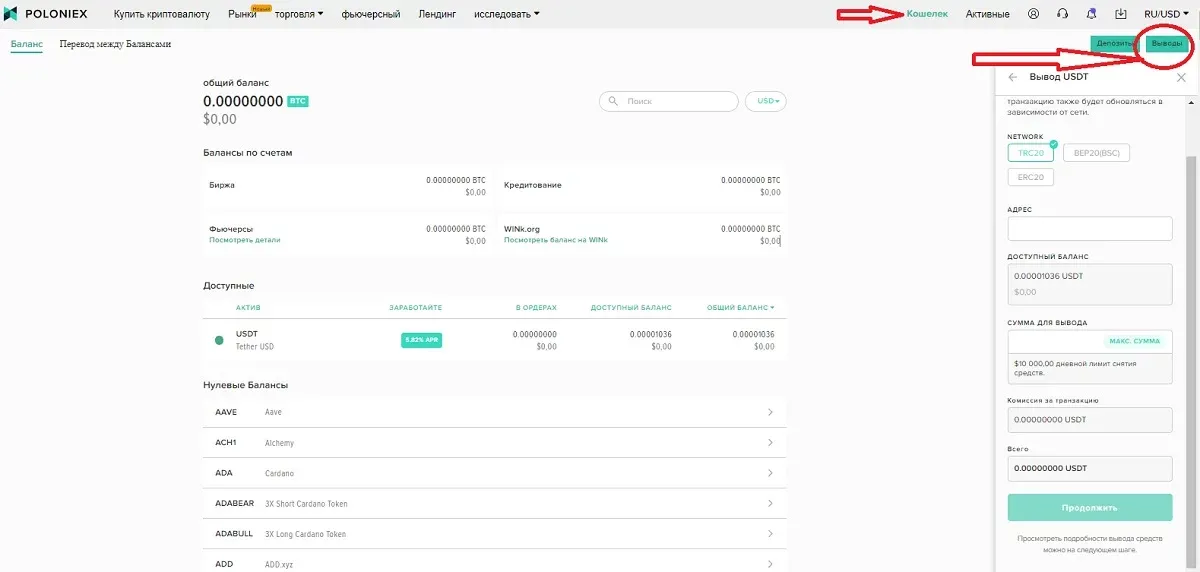
Task: Click the ДОСТУПНЫЙ БАЛАНС column header
Action: tap(631, 308)
